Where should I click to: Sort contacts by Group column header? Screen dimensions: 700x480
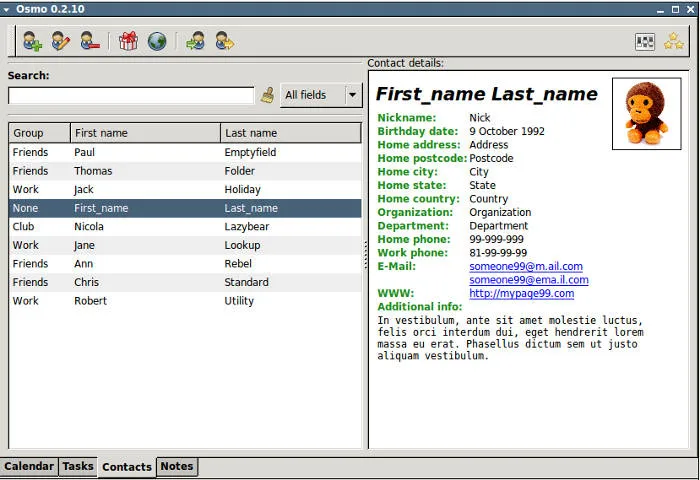(x=39, y=133)
